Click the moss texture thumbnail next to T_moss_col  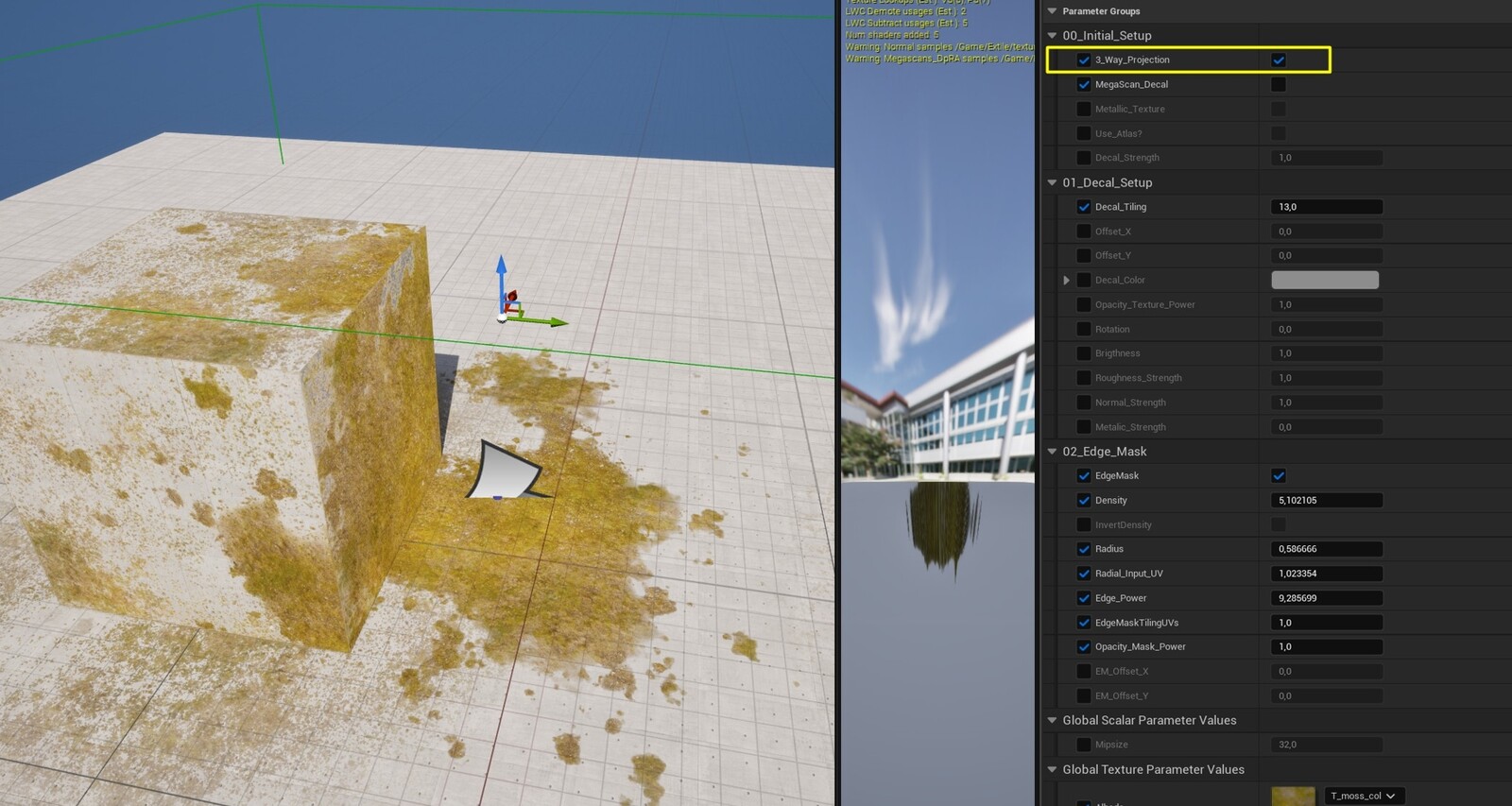point(1293,797)
